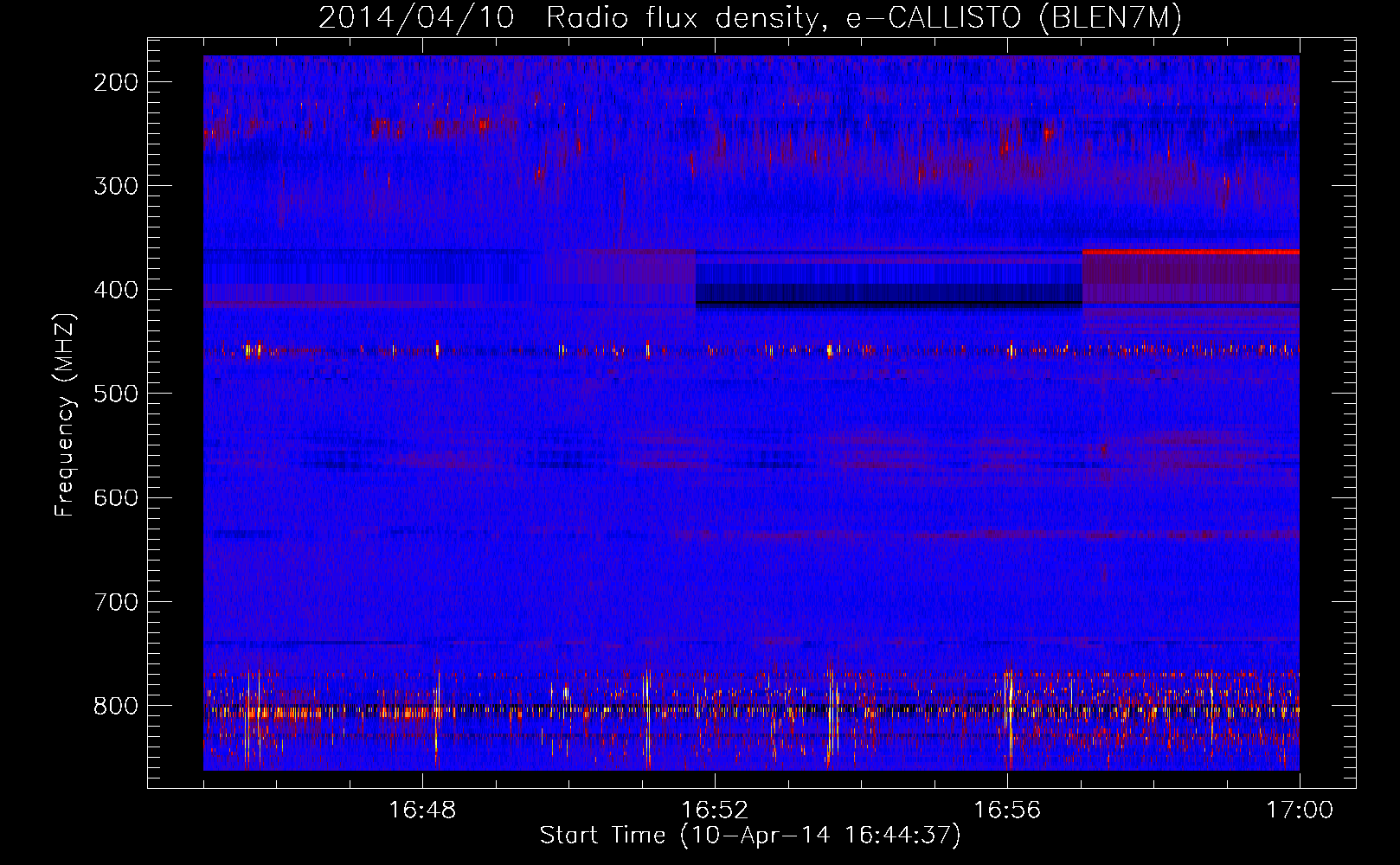Click the 'Start Time (10-Apr-14 16:44:37)' label
The height and width of the screenshot is (865, 1400).
[x=750, y=836]
